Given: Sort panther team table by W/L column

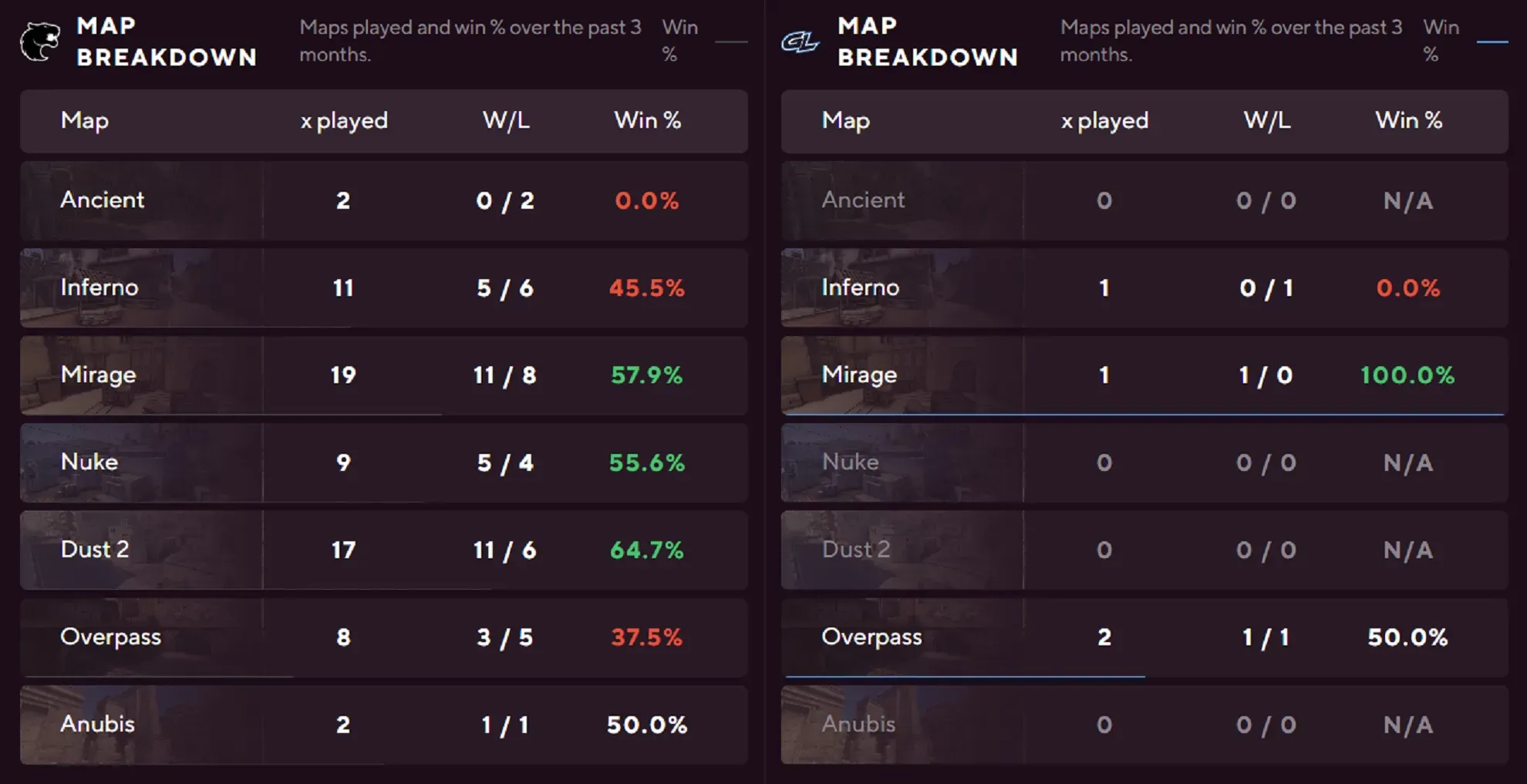Looking at the screenshot, I should pyautogui.click(x=506, y=120).
